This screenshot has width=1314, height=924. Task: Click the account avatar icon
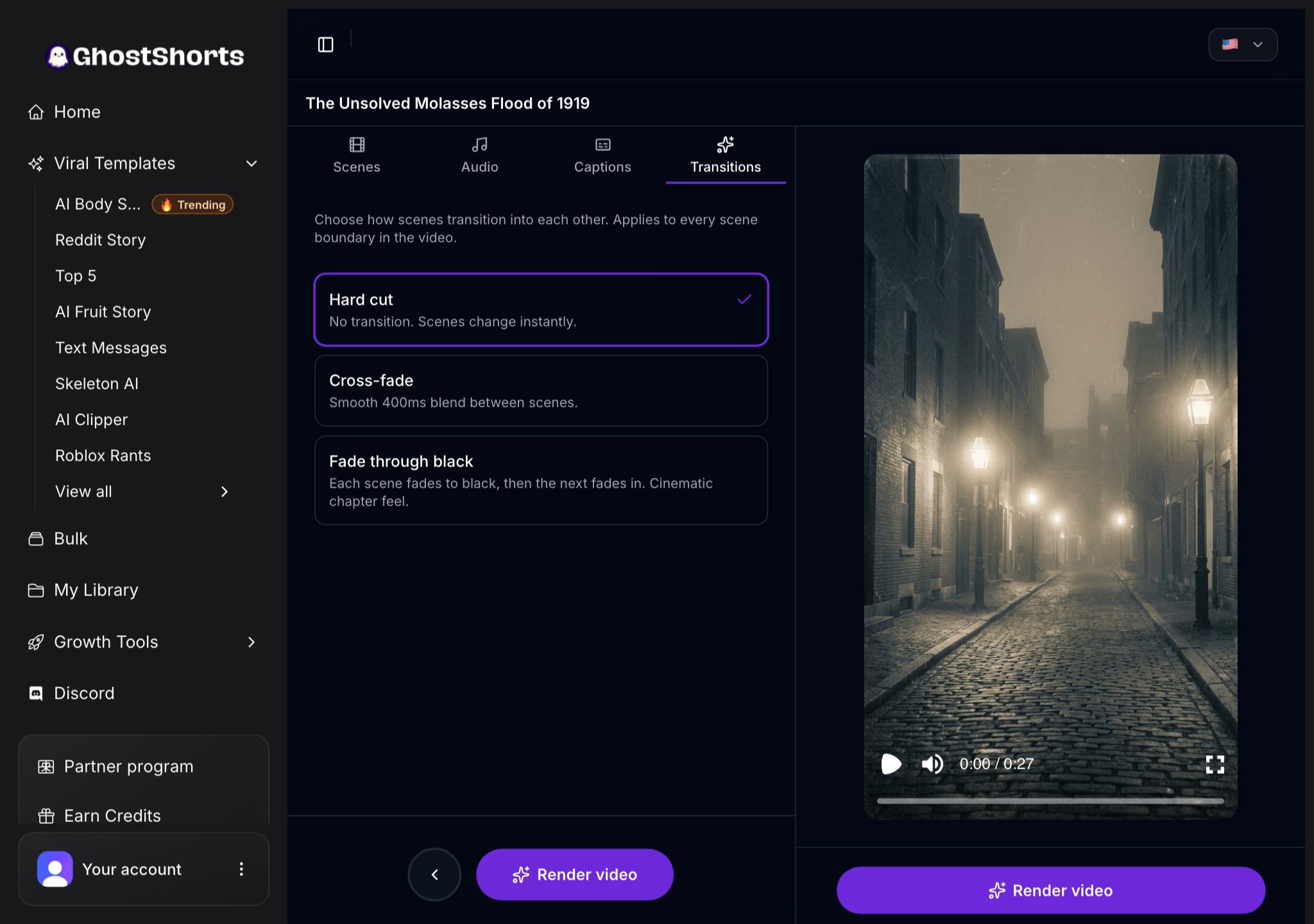[x=55, y=869]
